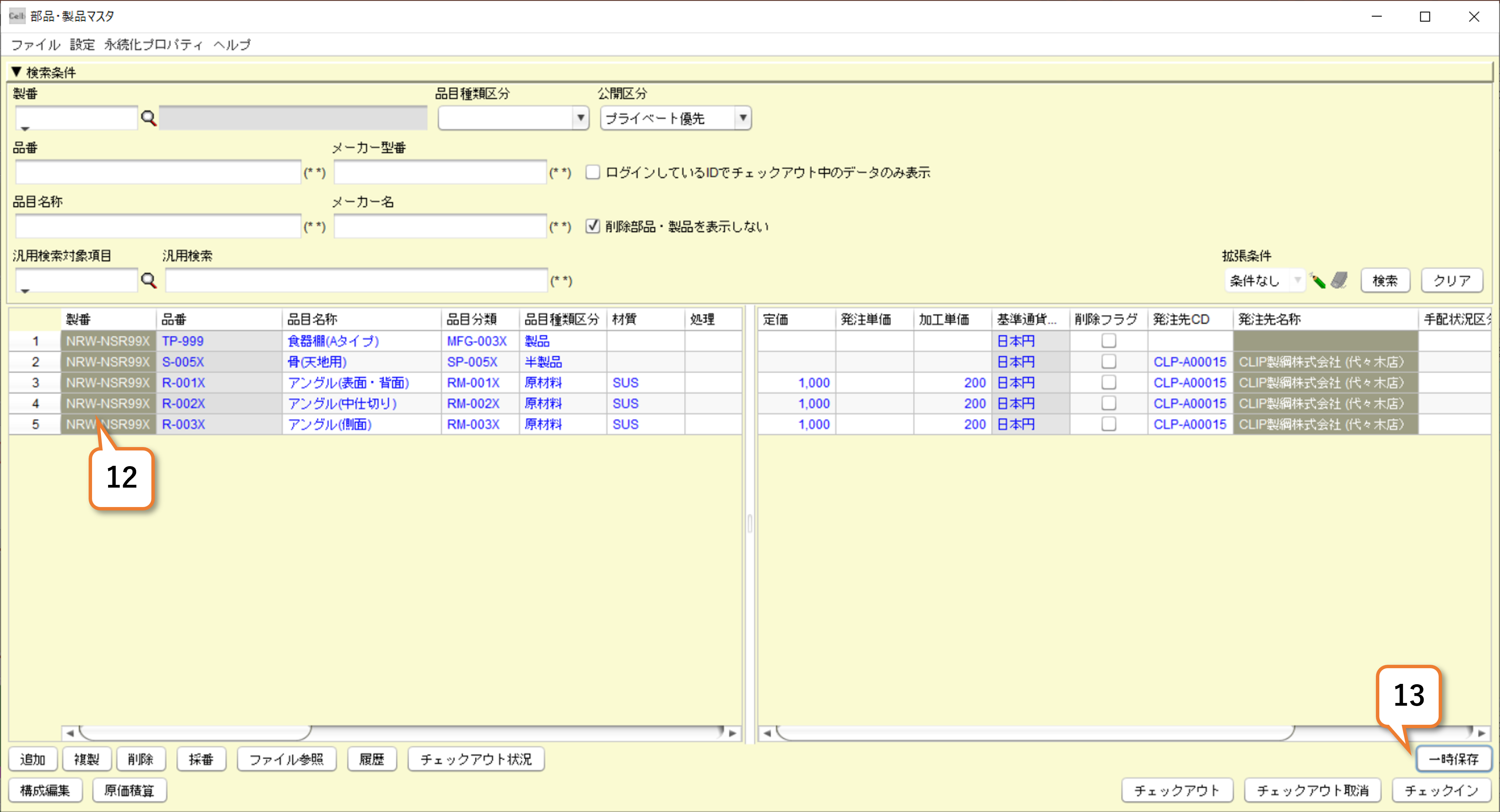Image resolution: width=1500 pixels, height=812 pixels.
Task: Click the 追加 button
Action: (33, 759)
